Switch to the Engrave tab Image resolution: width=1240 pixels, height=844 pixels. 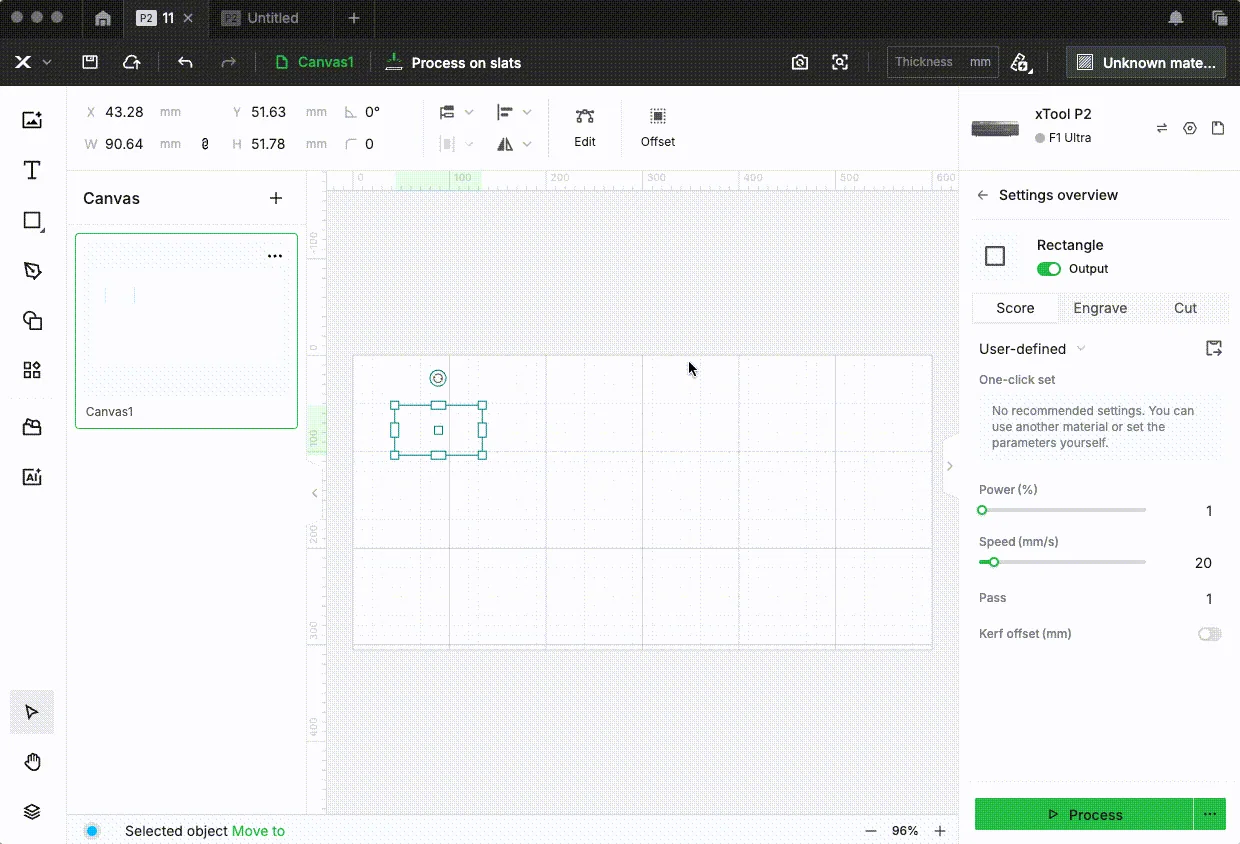click(1100, 308)
